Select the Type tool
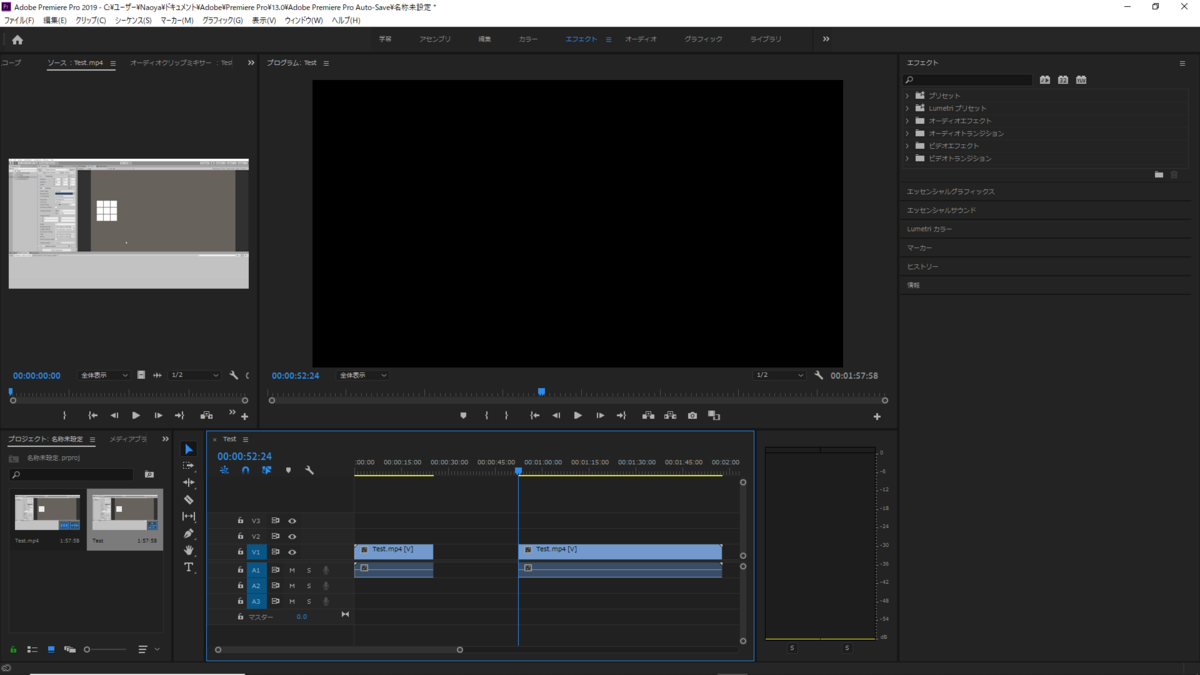Screen dimensions: 1200x675 (x=189, y=567)
